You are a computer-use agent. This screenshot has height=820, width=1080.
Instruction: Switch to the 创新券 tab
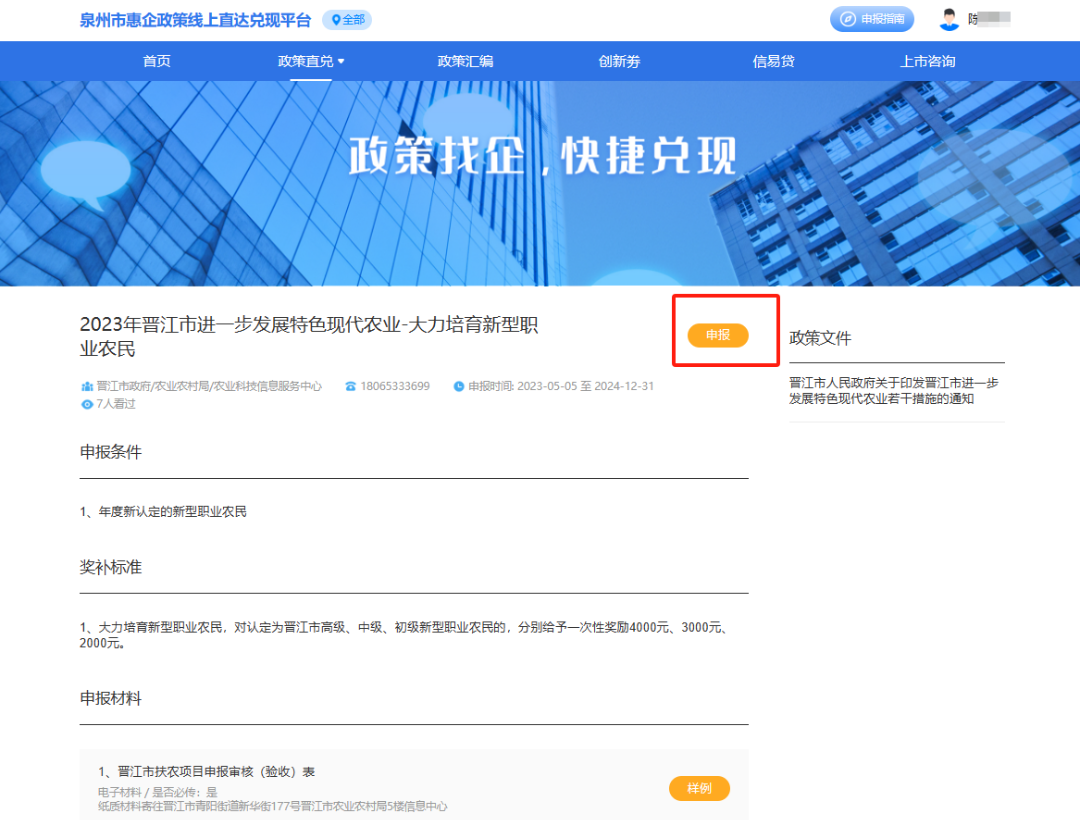click(x=619, y=61)
